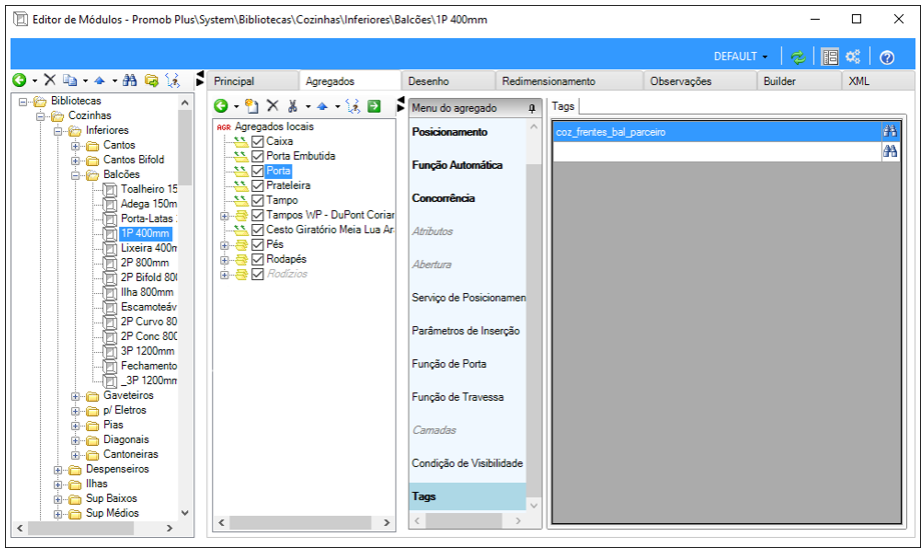Viewport: 924px width, 551px height.
Task: Expand the Pés aggregate group
Action: pos(224,245)
